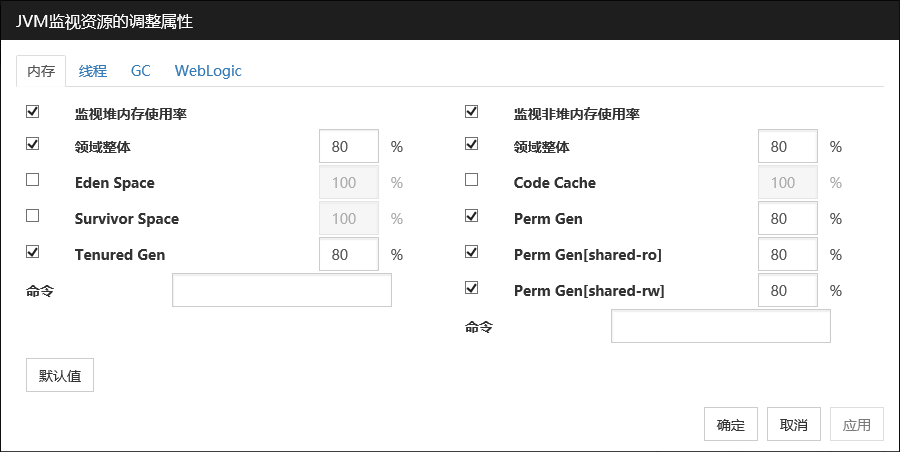Click Tenured Gen threshold field
The height and width of the screenshot is (452, 900).
(x=349, y=254)
